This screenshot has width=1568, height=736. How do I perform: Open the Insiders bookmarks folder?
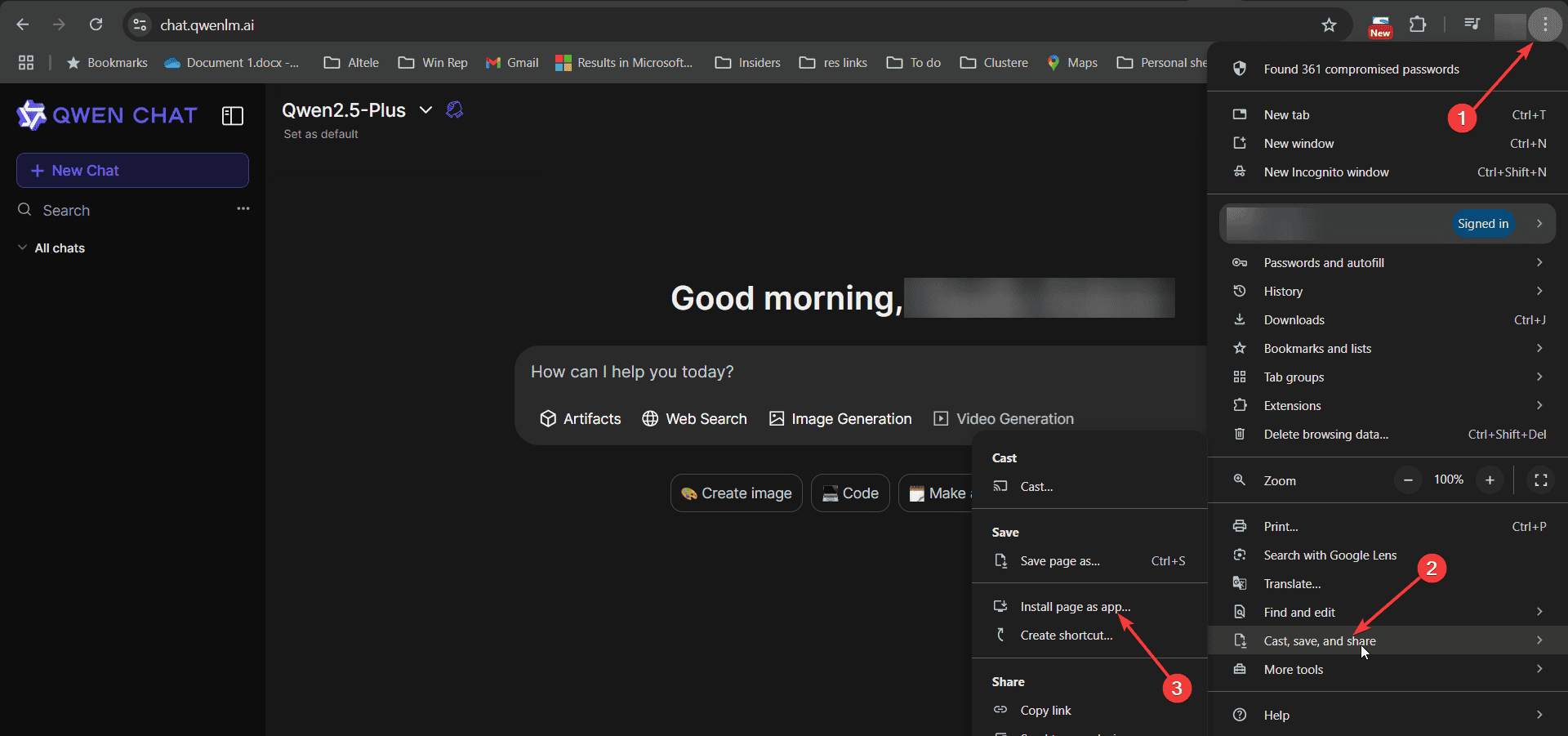click(x=748, y=63)
